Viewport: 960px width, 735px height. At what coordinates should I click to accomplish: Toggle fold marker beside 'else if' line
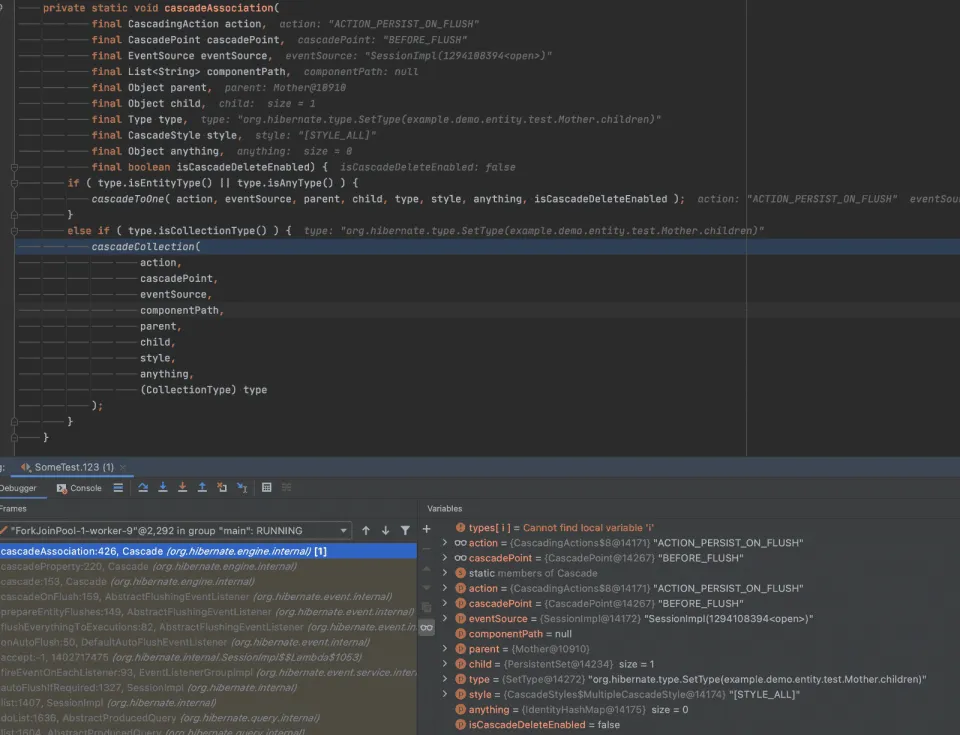(x=14, y=231)
